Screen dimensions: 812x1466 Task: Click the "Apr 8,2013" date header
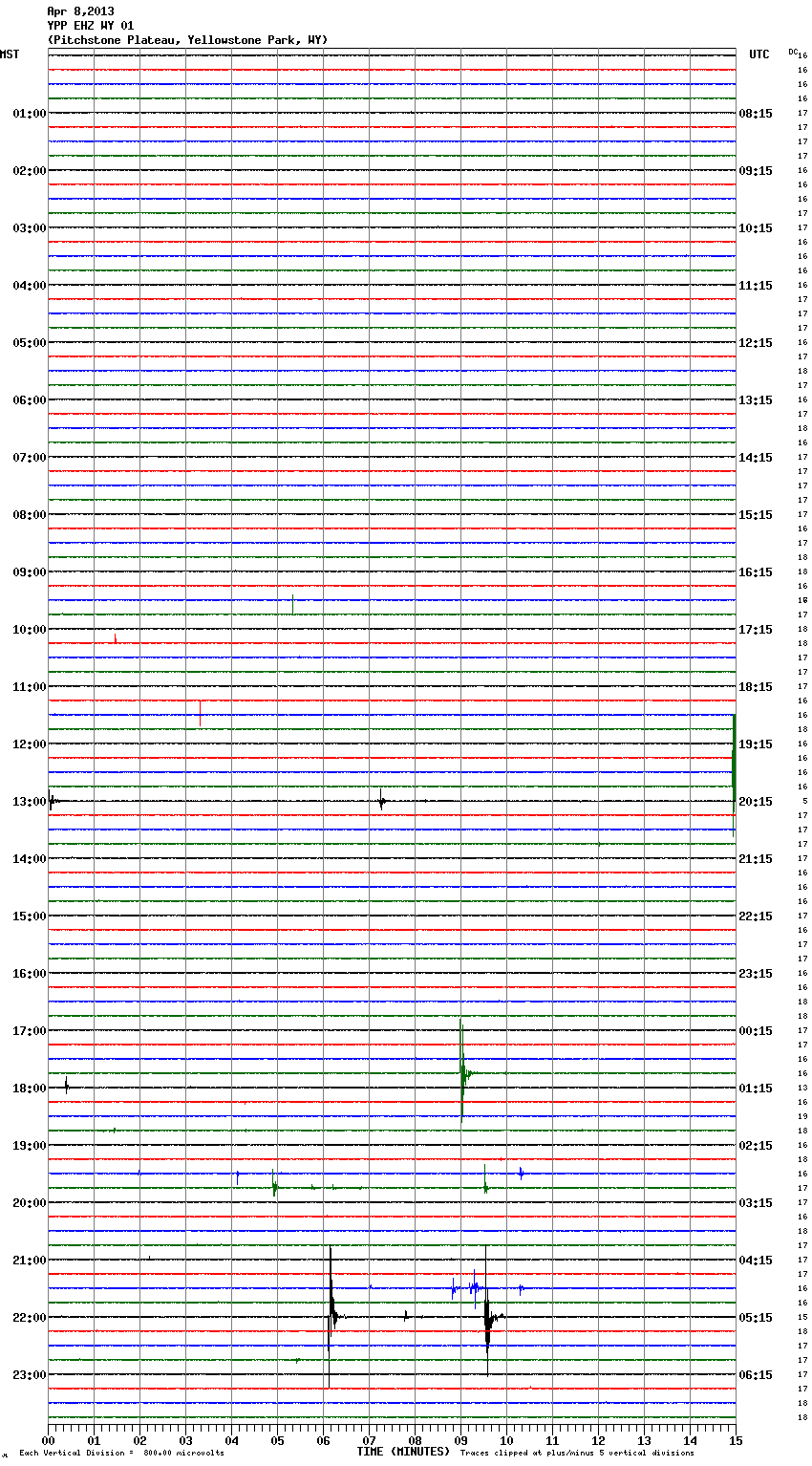click(80, 11)
